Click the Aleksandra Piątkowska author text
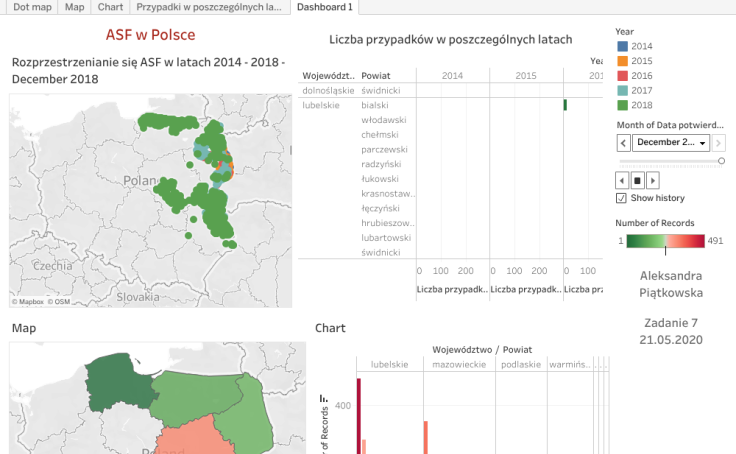The width and height of the screenshot is (736, 454). (x=671, y=284)
